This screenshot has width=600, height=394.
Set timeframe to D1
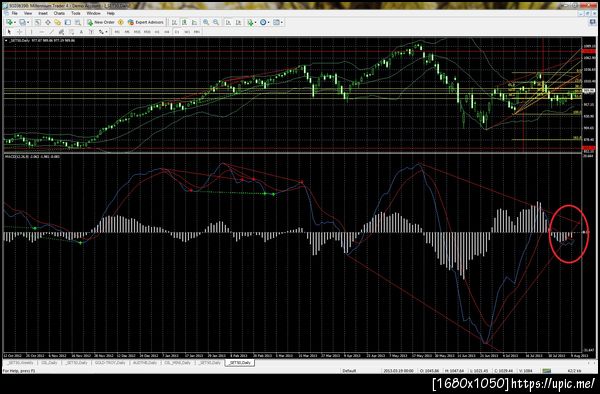[177, 32]
